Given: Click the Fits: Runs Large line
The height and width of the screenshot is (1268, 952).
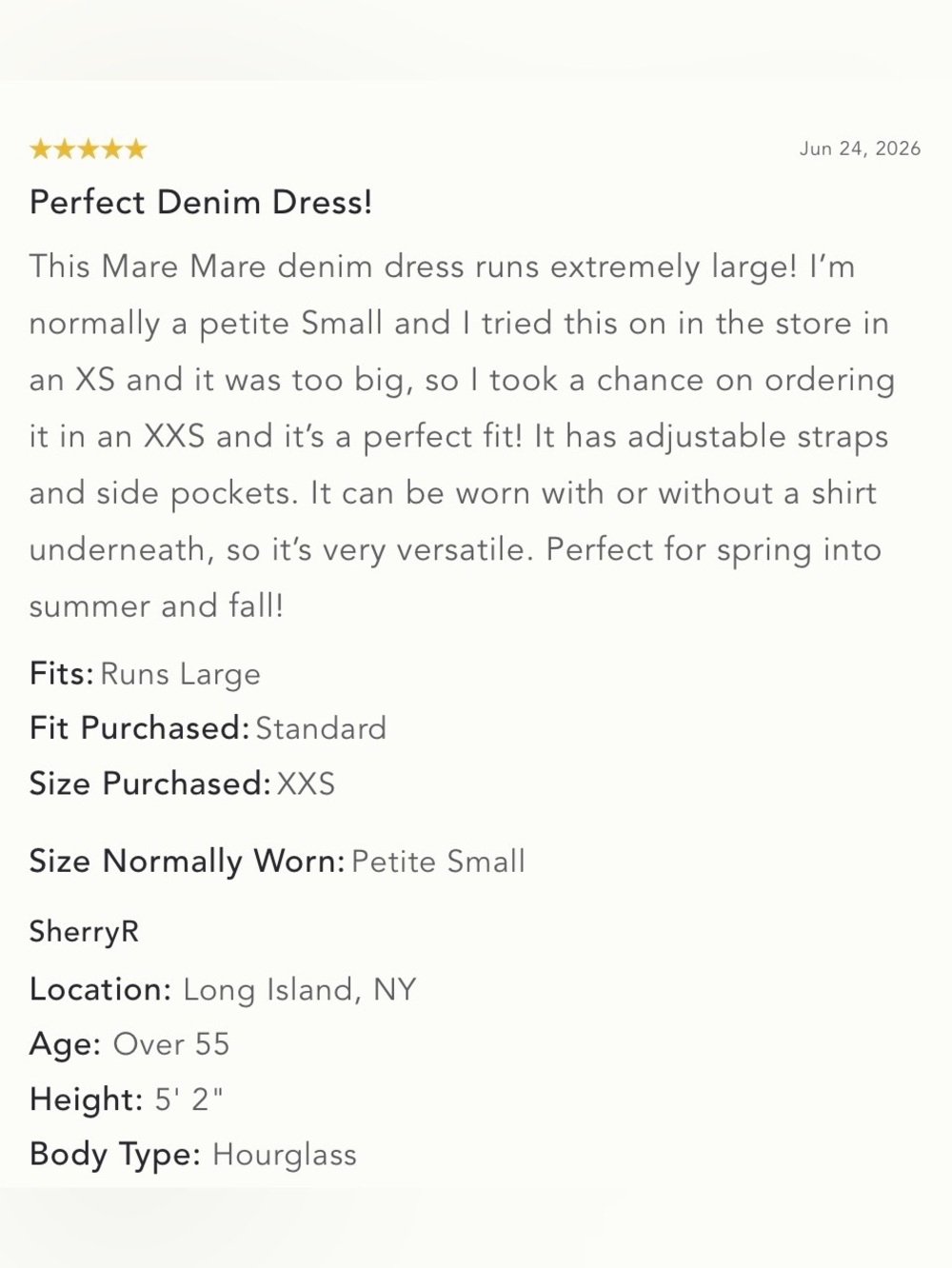Looking at the screenshot, I should click(145, 674).
